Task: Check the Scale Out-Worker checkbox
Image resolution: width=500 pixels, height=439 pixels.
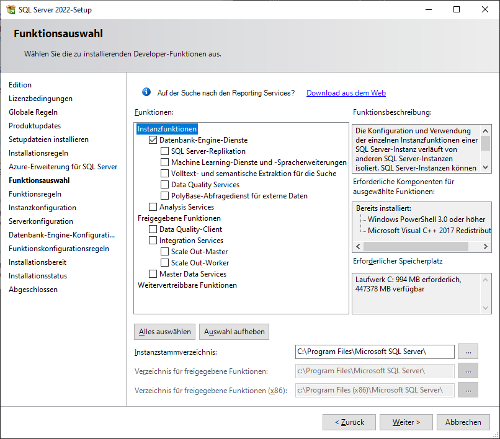Action: point(164,263)
